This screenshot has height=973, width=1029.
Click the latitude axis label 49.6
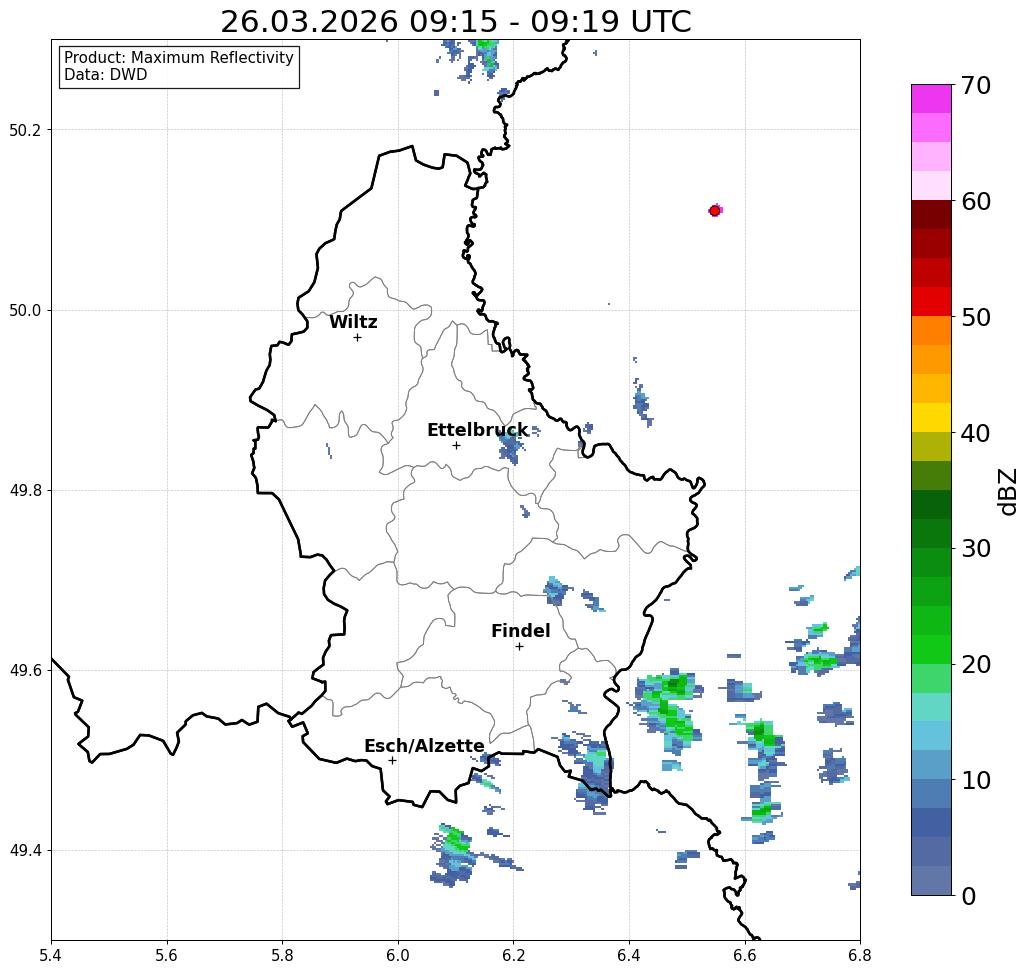[x=24, y=671]
